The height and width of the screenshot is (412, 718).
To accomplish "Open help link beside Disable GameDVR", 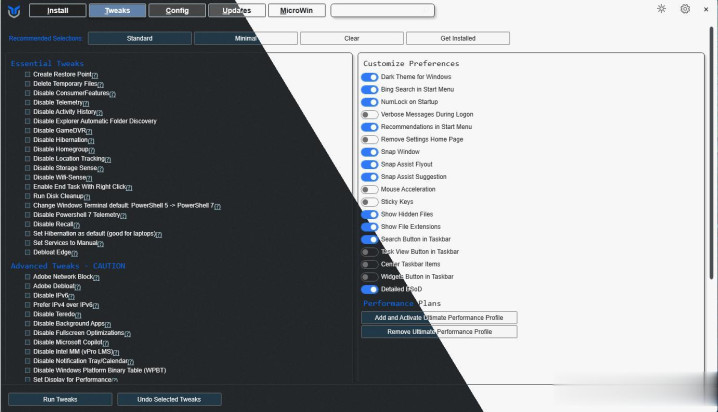I will (x=89, y=131).
